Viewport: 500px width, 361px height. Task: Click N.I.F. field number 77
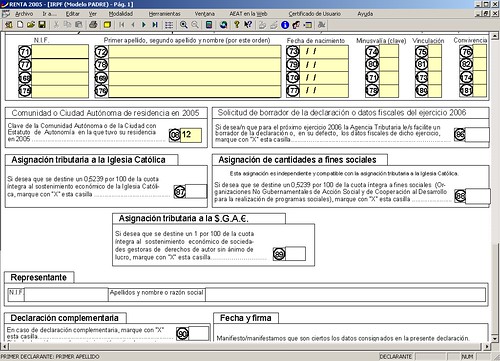point(60,65)
